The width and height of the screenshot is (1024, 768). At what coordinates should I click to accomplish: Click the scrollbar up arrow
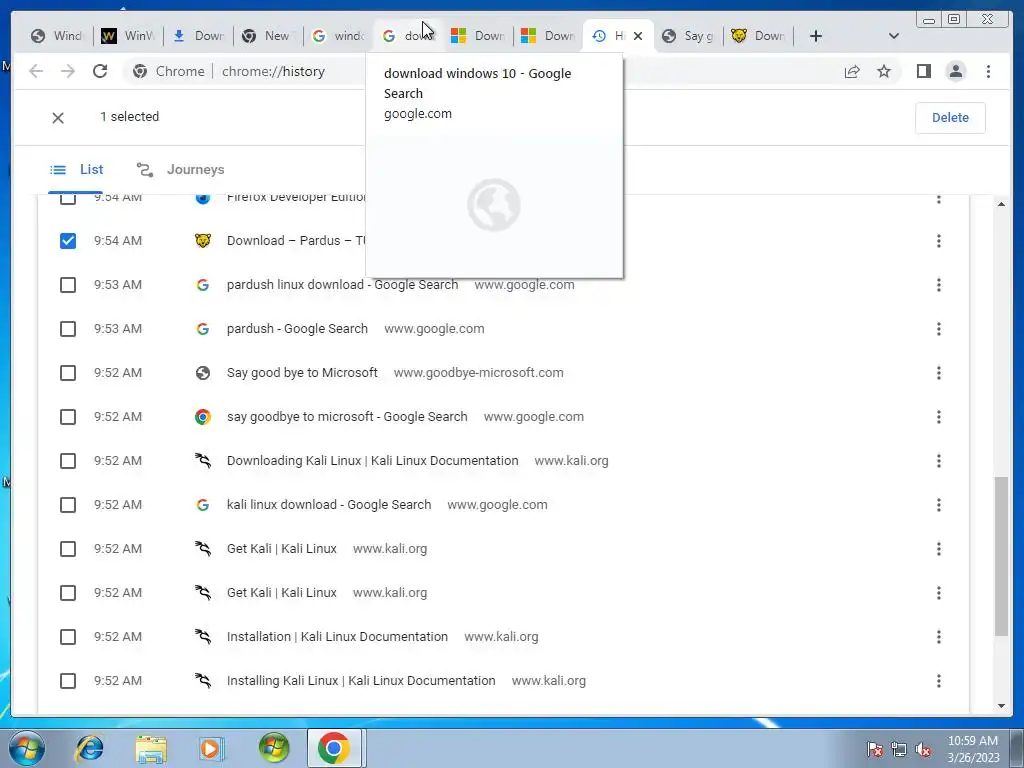(x=1001, y=204)
